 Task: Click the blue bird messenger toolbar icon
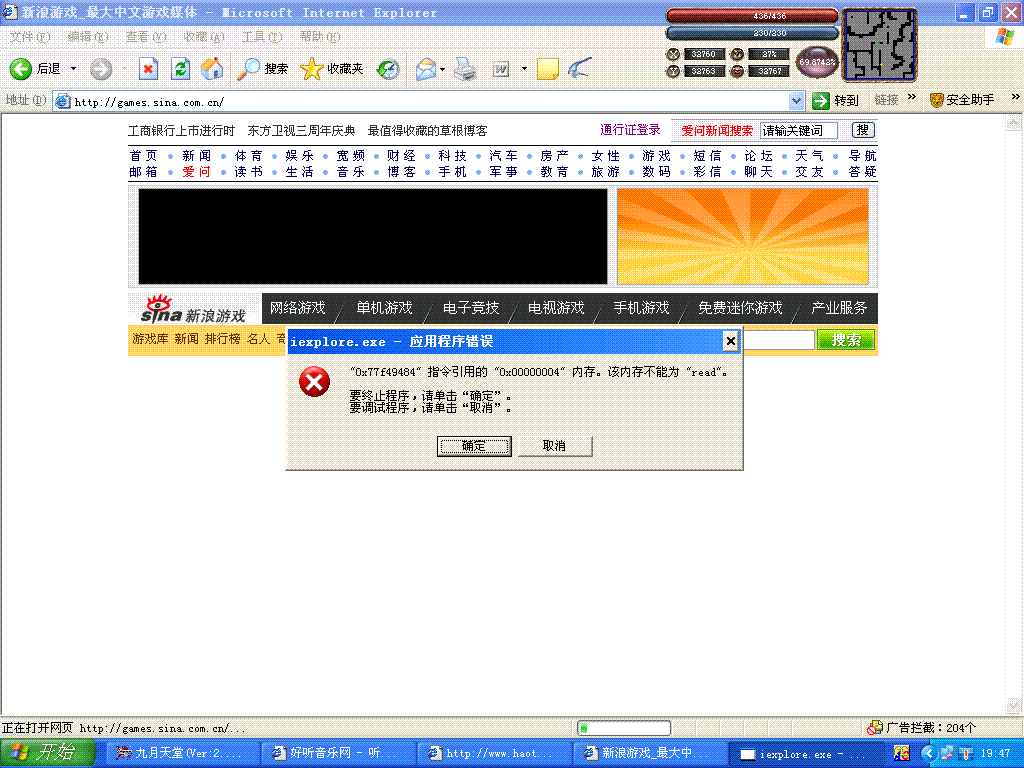tap(579, 68)
